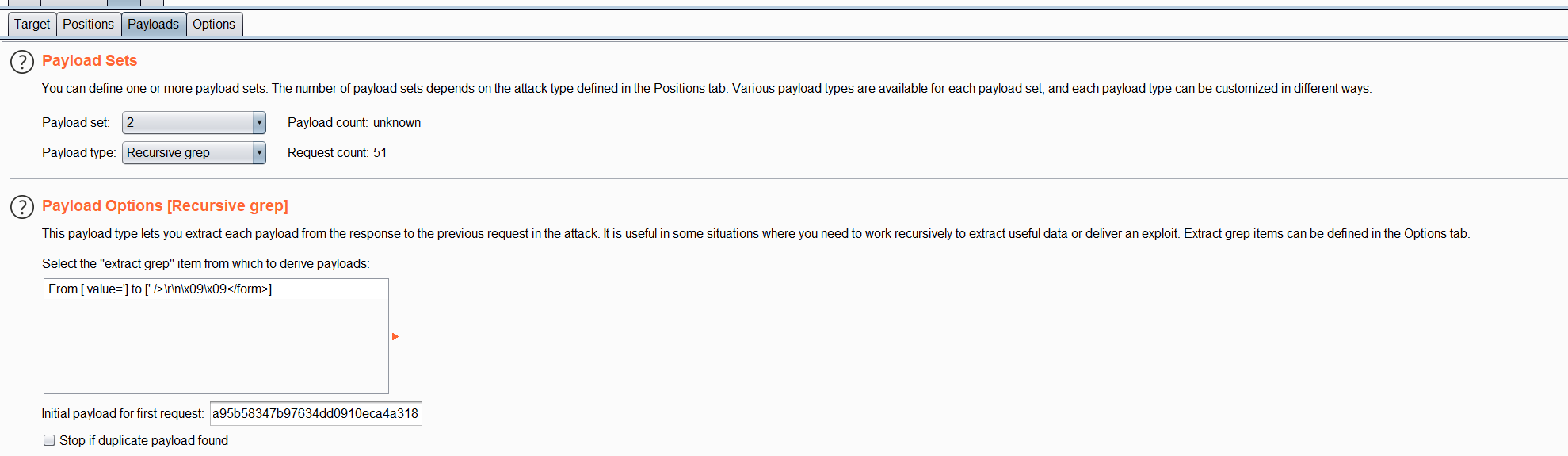
Task: Open the Payload type Recursive grep combo box
Action: point(194,153)
